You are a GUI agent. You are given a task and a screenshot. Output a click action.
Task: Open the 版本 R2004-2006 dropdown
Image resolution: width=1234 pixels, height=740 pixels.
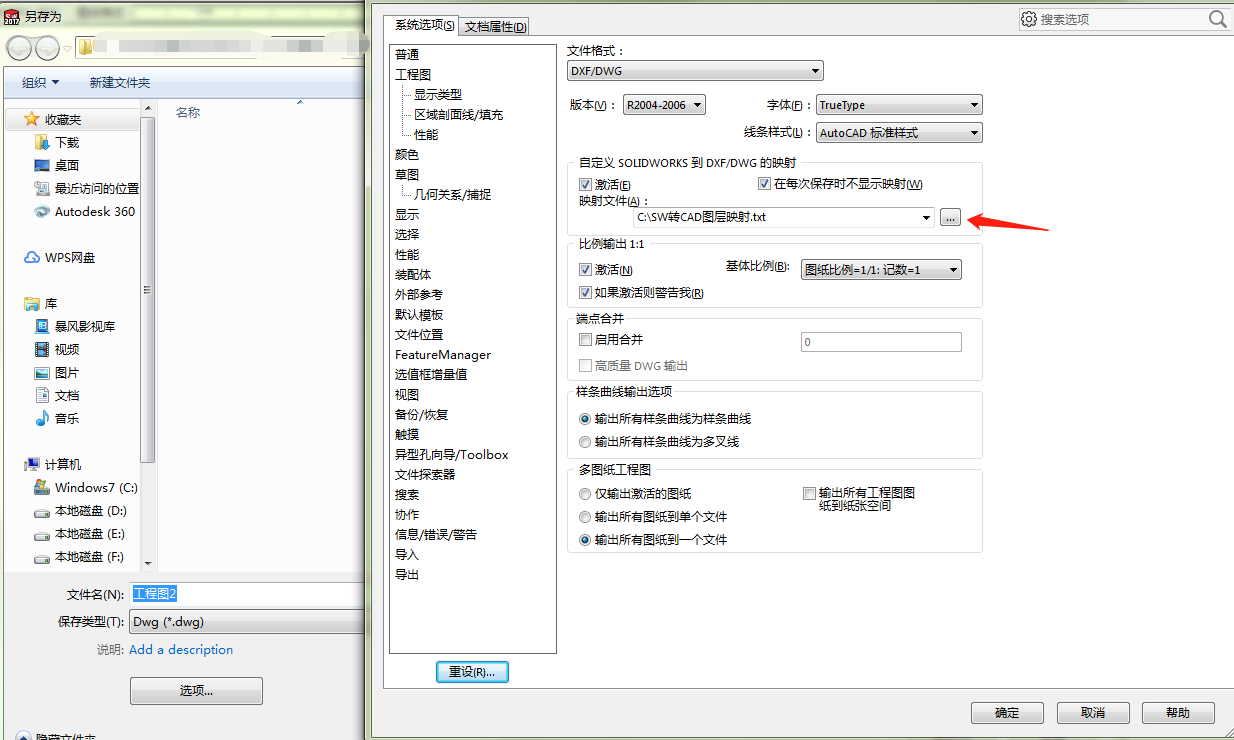coord(664,105)
